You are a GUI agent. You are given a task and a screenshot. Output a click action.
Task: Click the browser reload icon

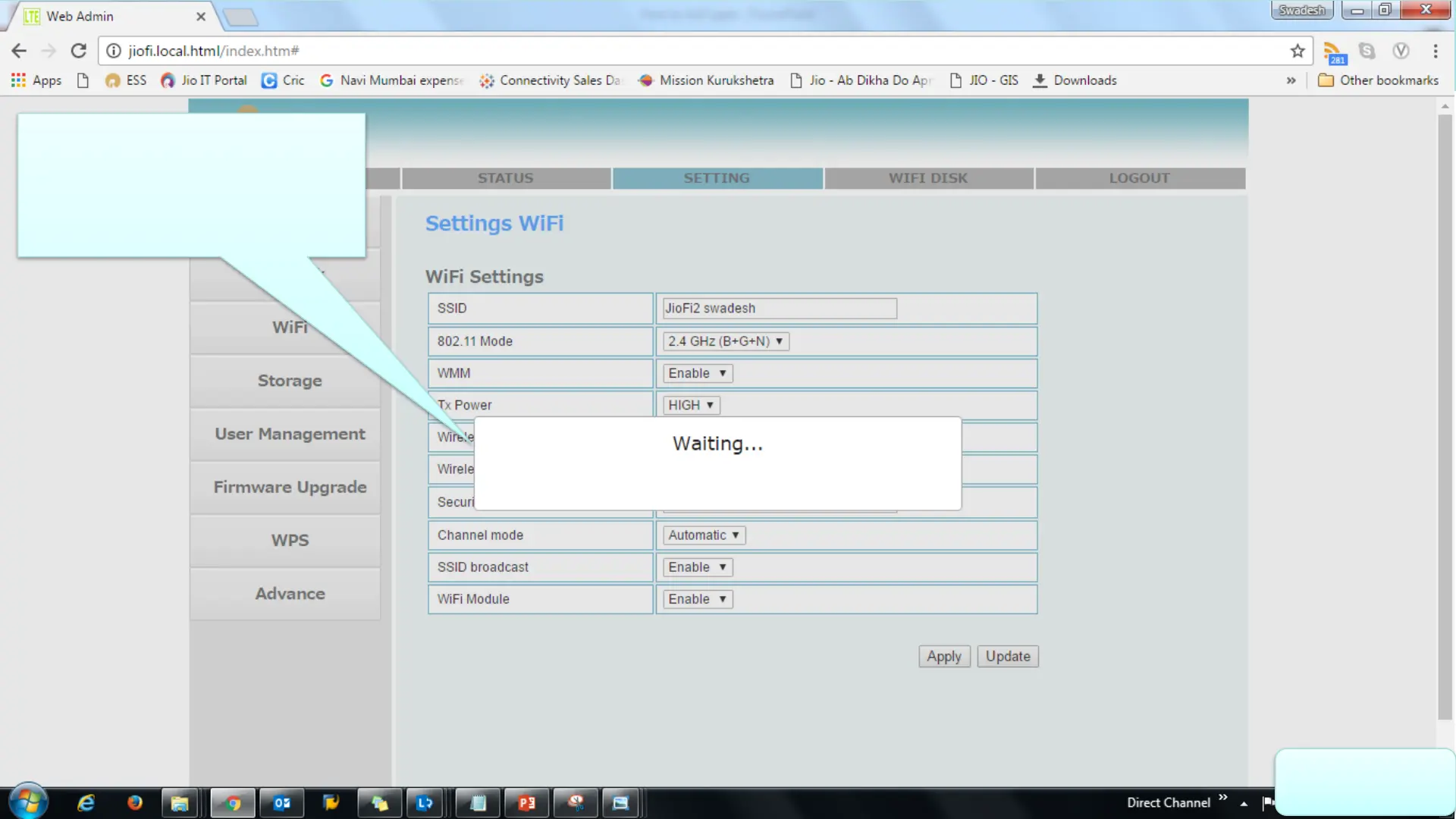pyautogui.click(x=78, y=51)
